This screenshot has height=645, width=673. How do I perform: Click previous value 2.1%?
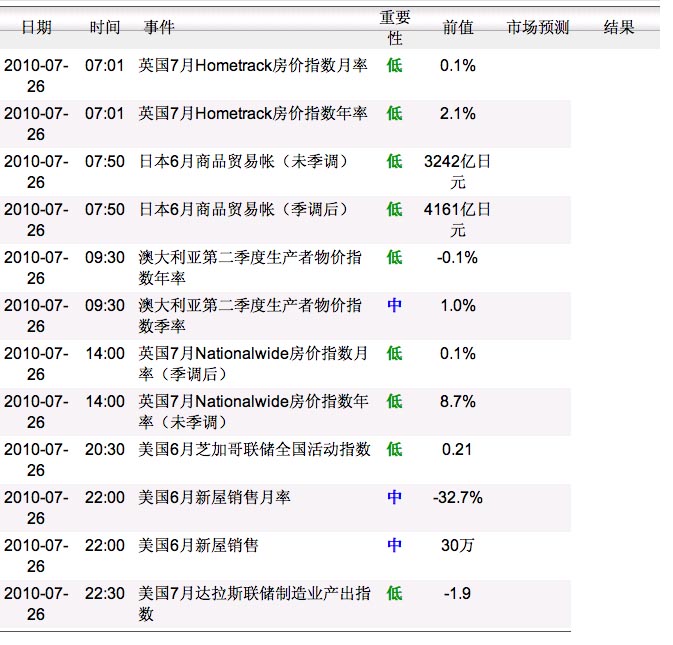[458, 114]
